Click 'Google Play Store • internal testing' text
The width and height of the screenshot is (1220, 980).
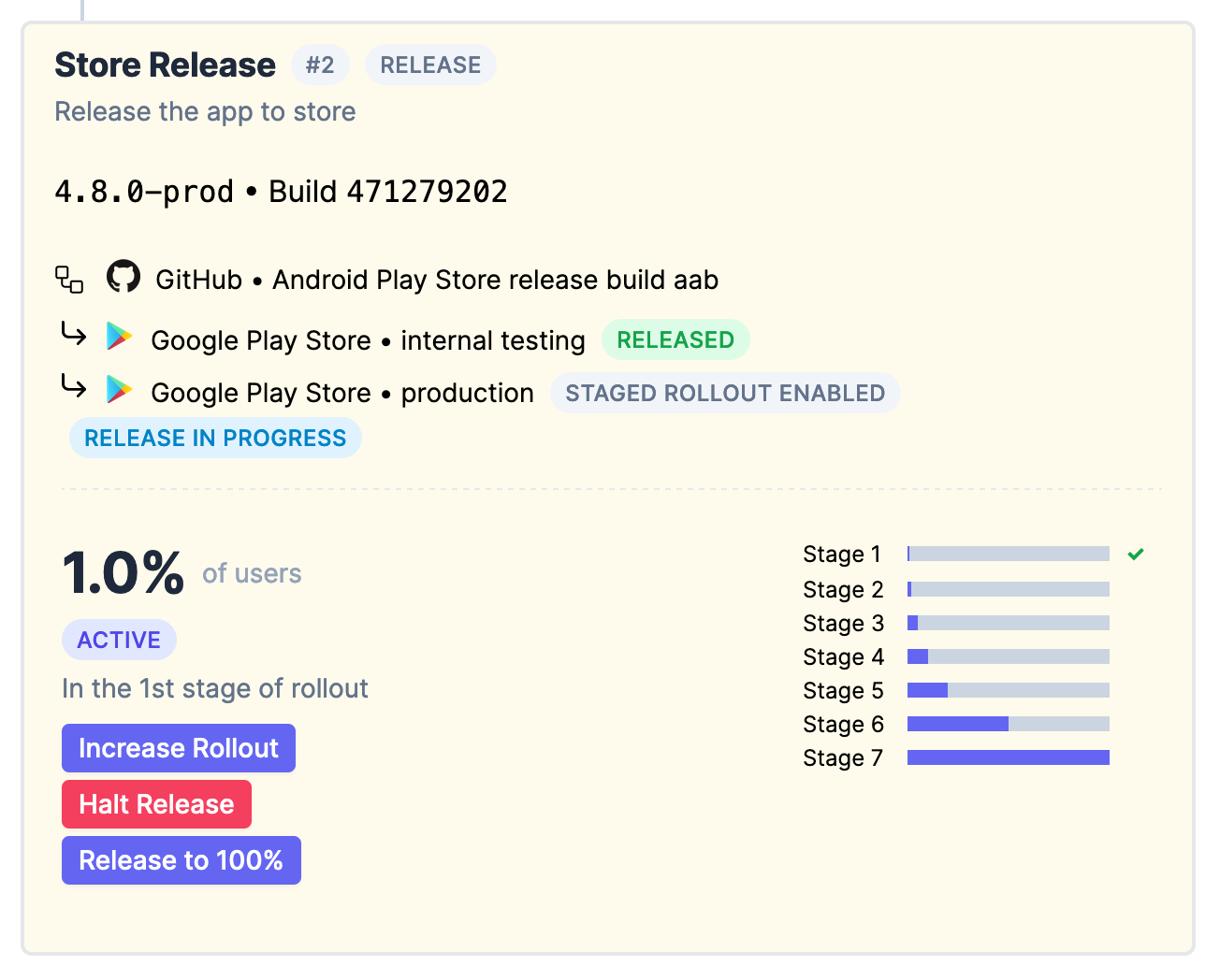click(x=368, y=340)
